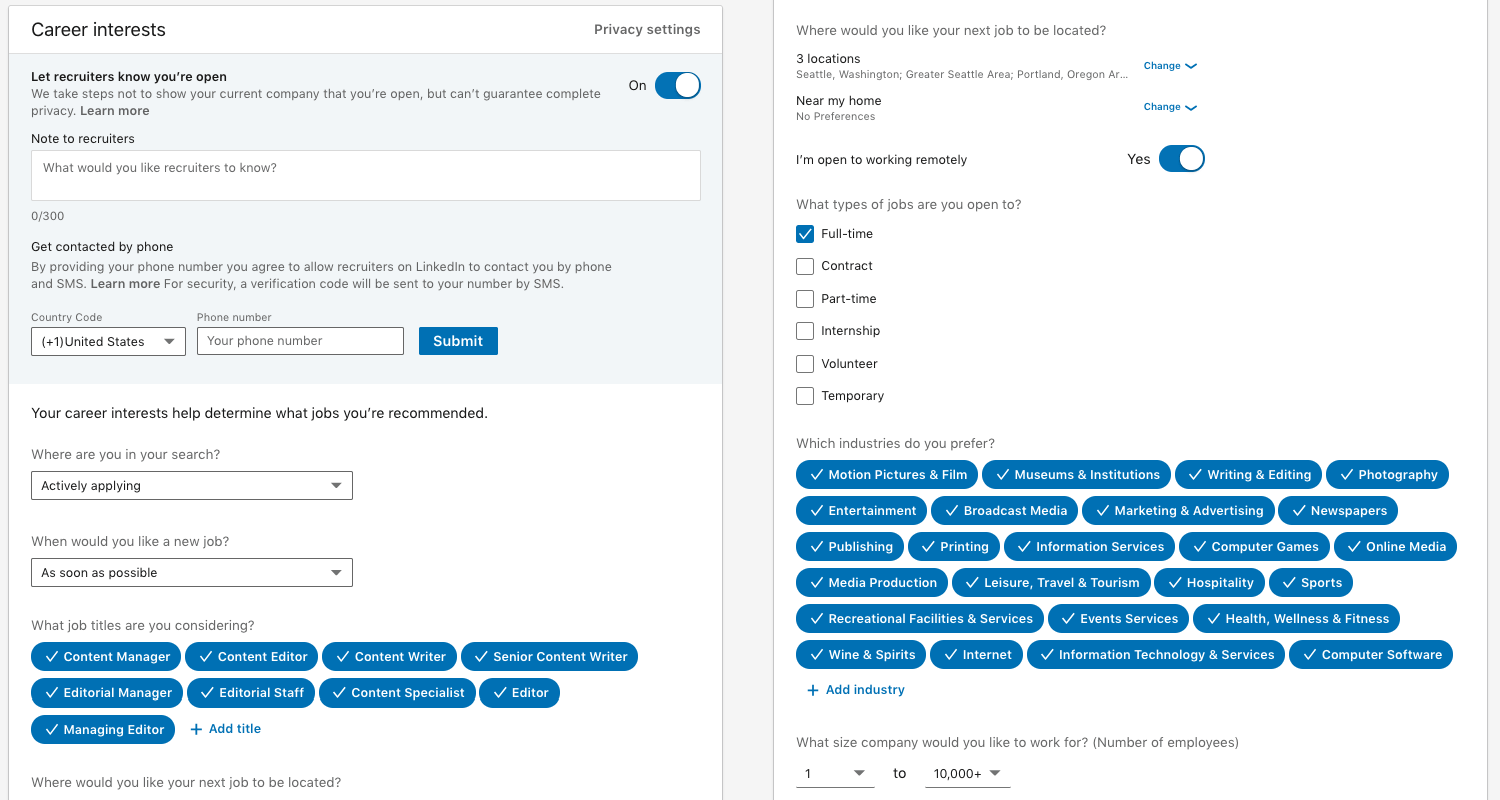The width and height of the screenshot is (1500, 800).
Task: Submit your phone number
Action: 457,340
